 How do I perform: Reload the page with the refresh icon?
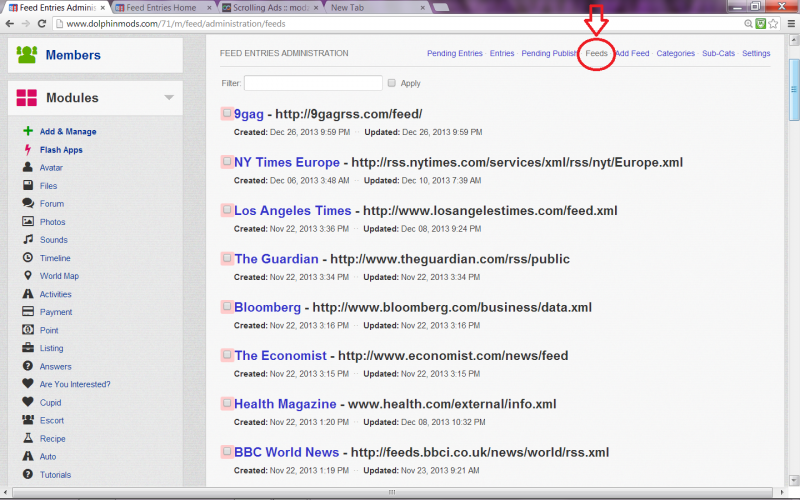(x=42, y=23)
